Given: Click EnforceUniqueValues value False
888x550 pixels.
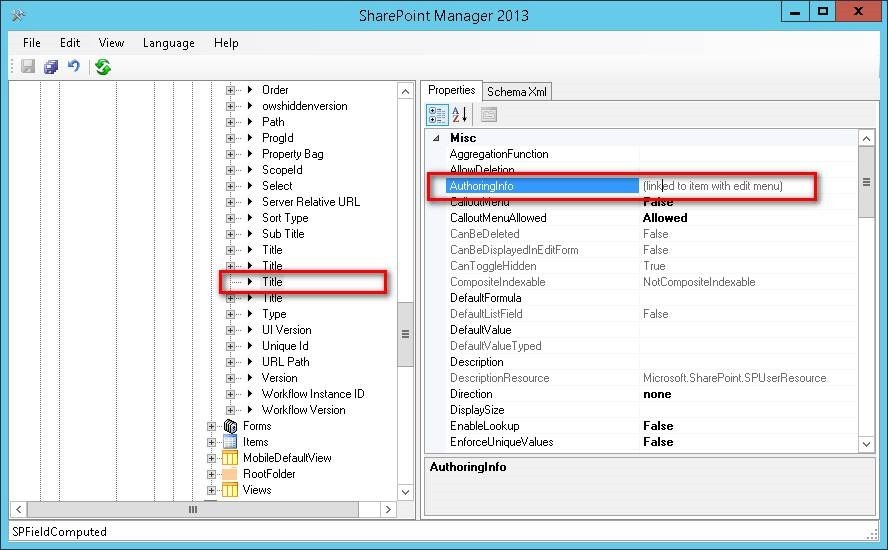Looking at the screenshot, I should tap(658, 442).
